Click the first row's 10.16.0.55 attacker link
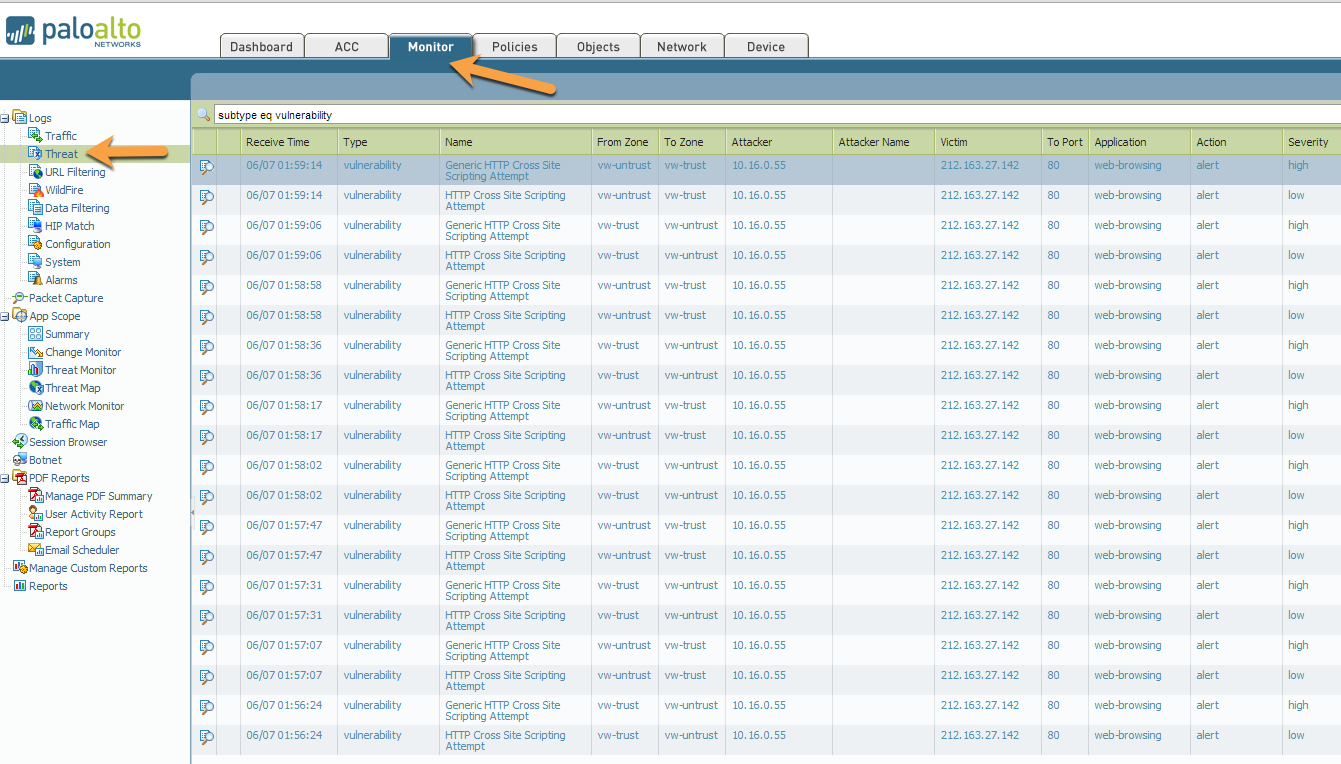 pyautogui.click(x=759, y=166)
